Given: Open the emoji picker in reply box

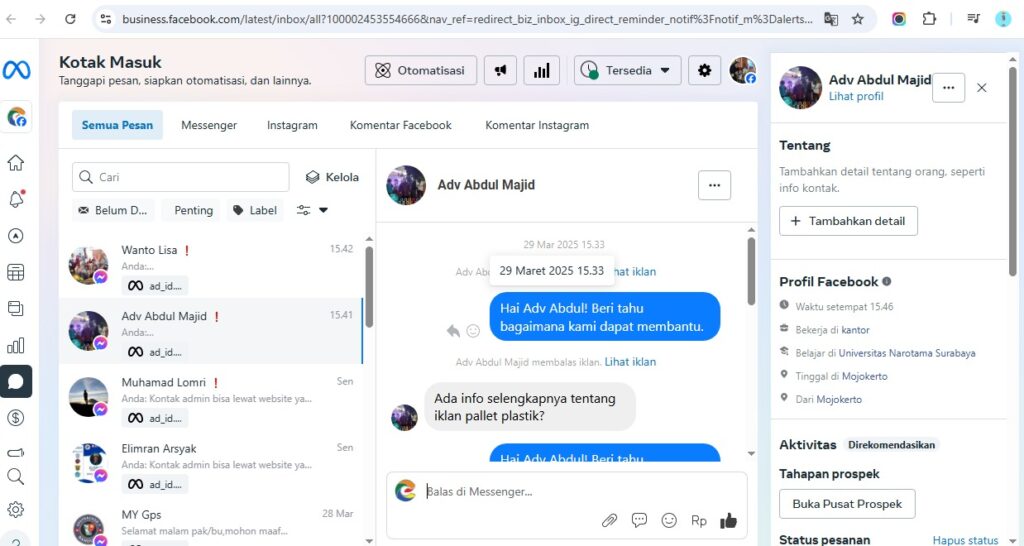Looking at the screenshot, I should coord(669,520).
